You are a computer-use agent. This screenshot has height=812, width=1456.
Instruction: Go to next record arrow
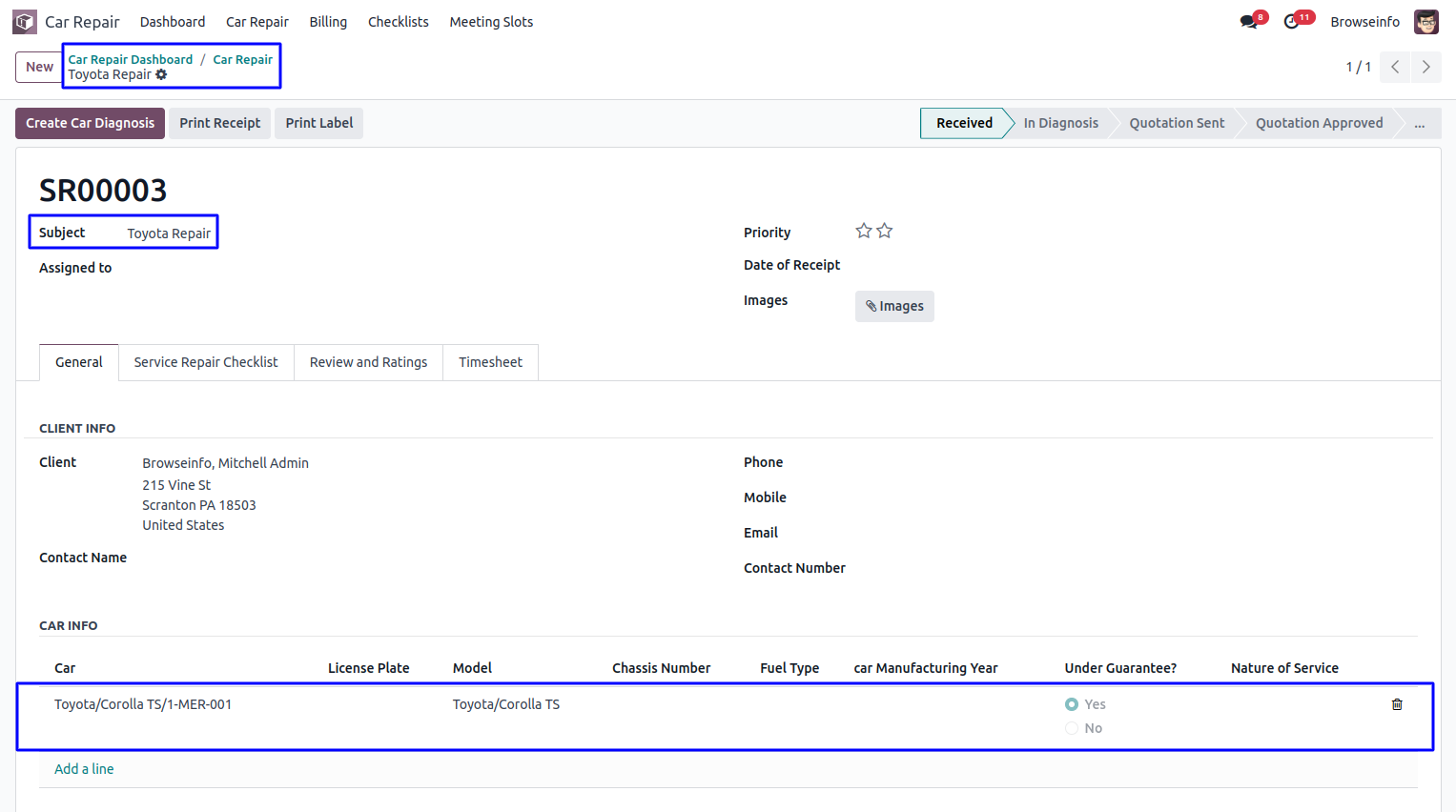click(1426, 67)
